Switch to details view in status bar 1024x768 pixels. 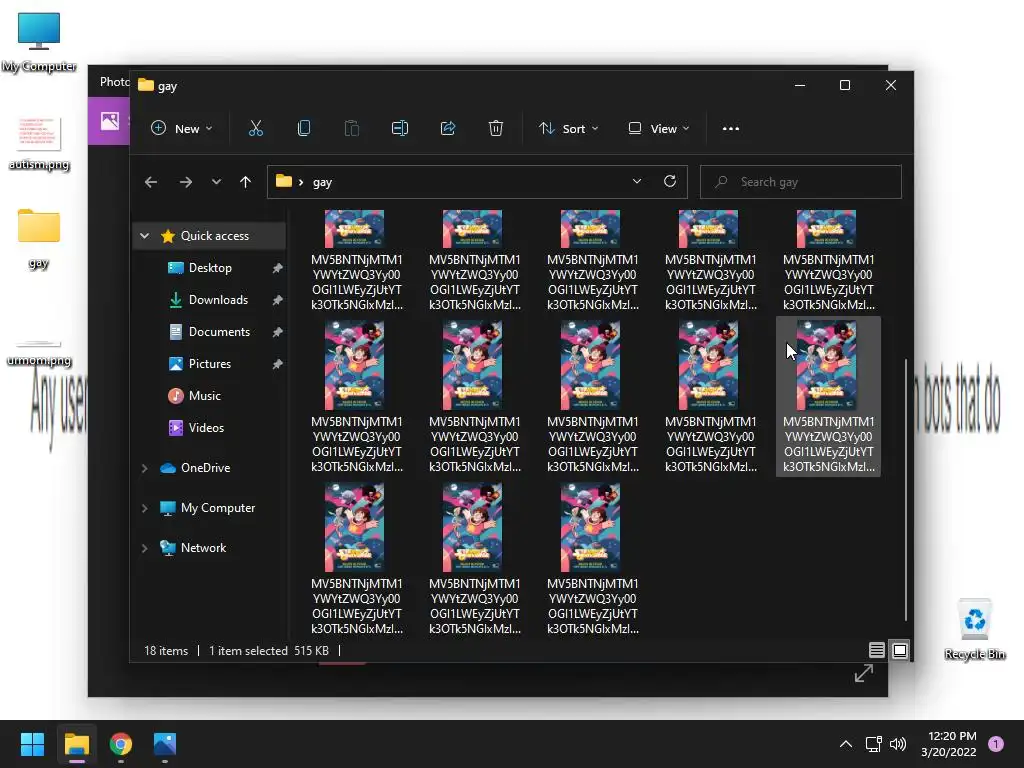876,650
